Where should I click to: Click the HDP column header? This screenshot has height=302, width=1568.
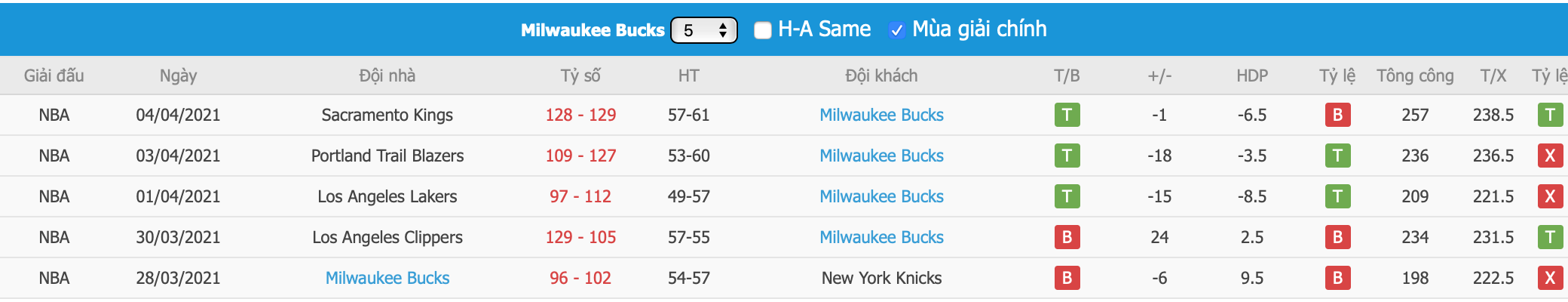pos(1252,75)
